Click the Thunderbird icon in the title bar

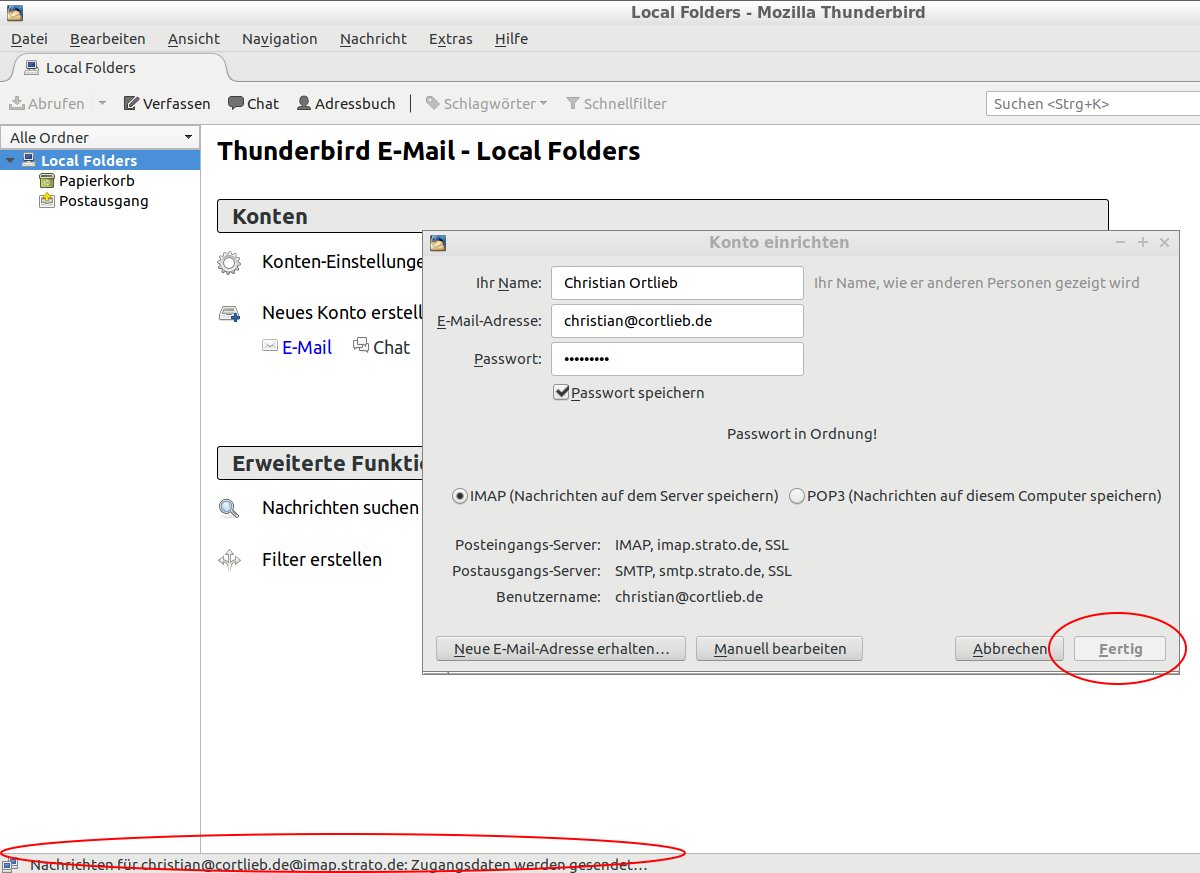coord(14,13)
